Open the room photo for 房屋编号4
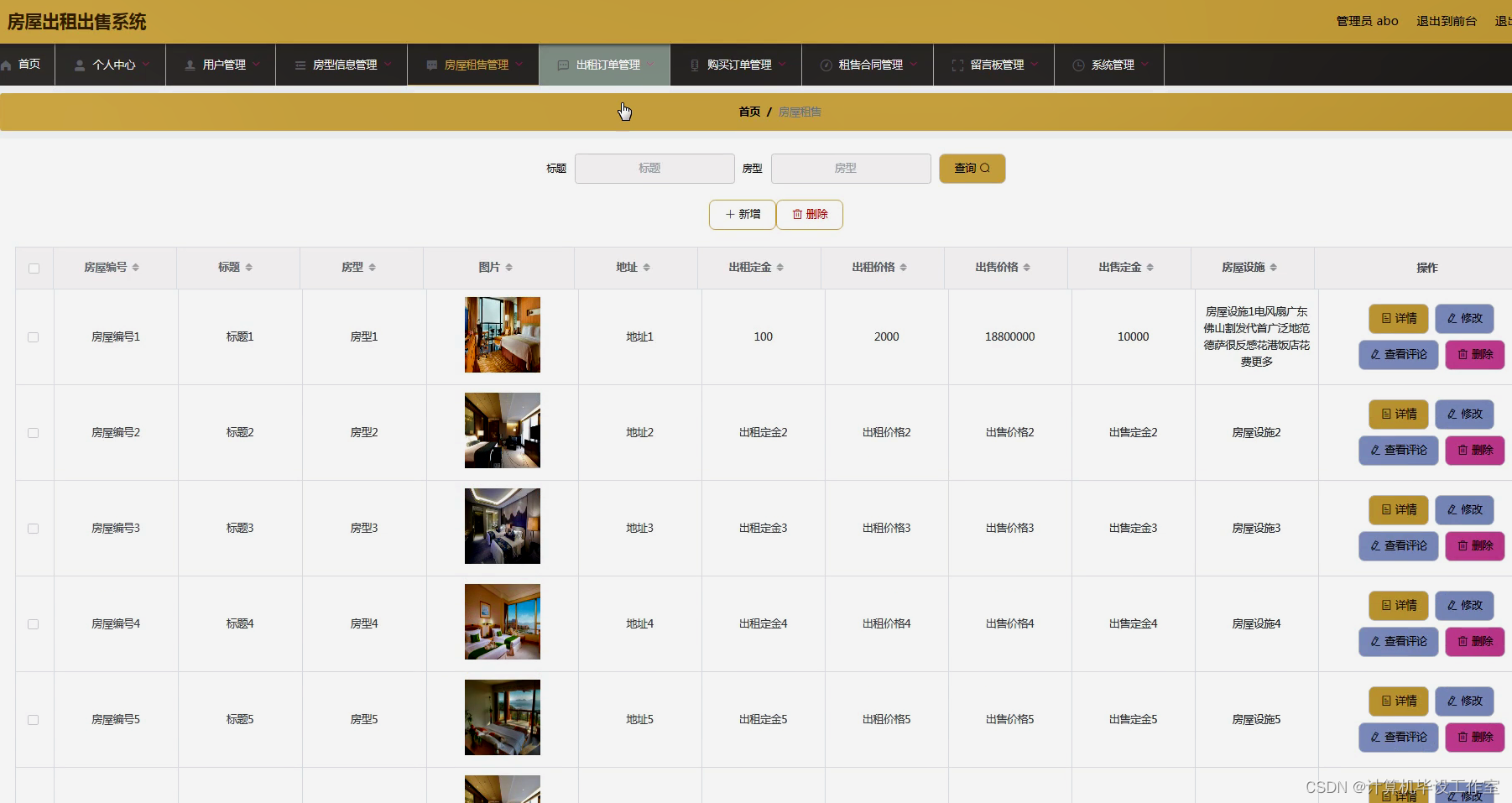 tap(503, 622)
